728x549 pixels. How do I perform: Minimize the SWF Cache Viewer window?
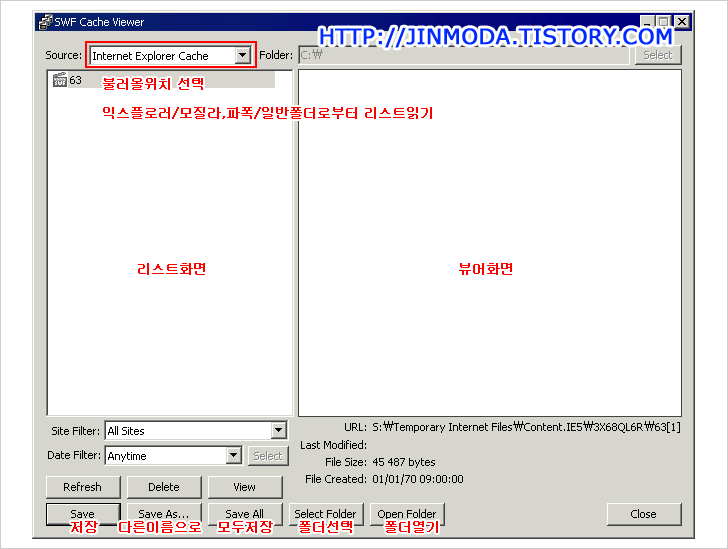(x=648, y=21)
